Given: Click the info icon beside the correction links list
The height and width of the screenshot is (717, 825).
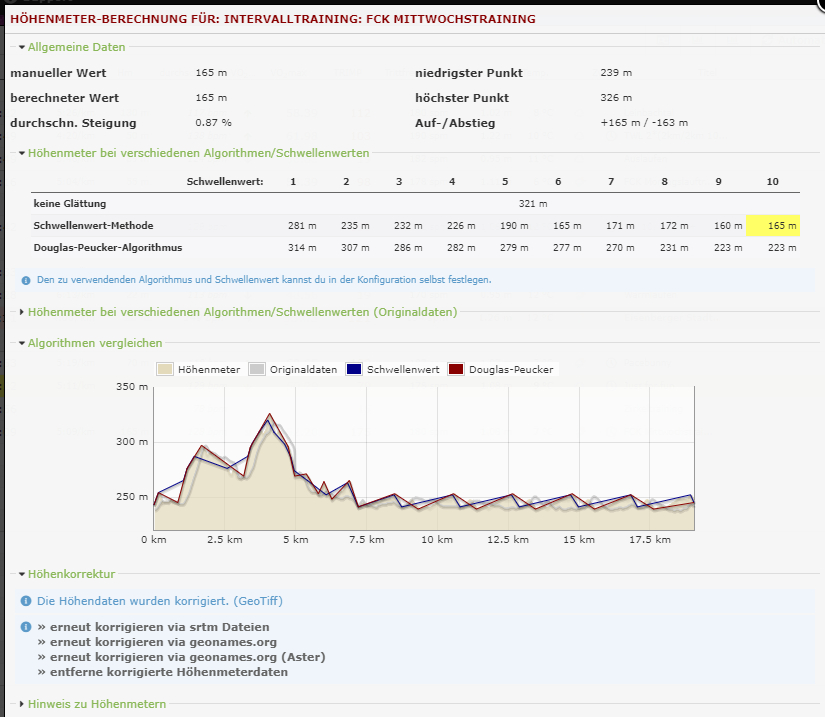Looking at the screenshot, I should 26,627.
